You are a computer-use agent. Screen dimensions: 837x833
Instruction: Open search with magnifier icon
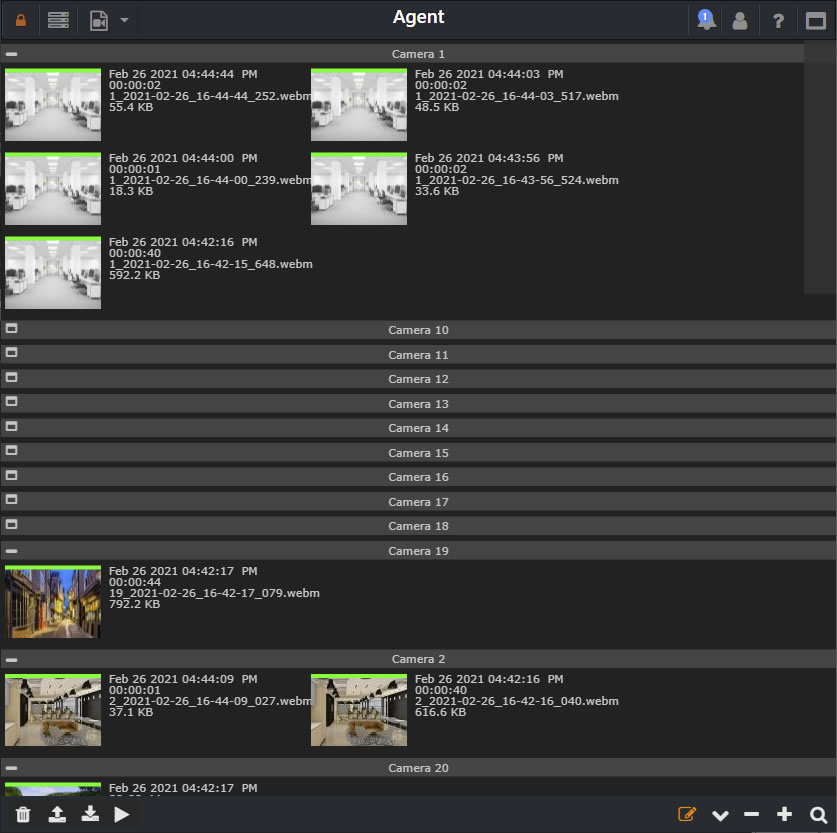click(x=818, y=814)
